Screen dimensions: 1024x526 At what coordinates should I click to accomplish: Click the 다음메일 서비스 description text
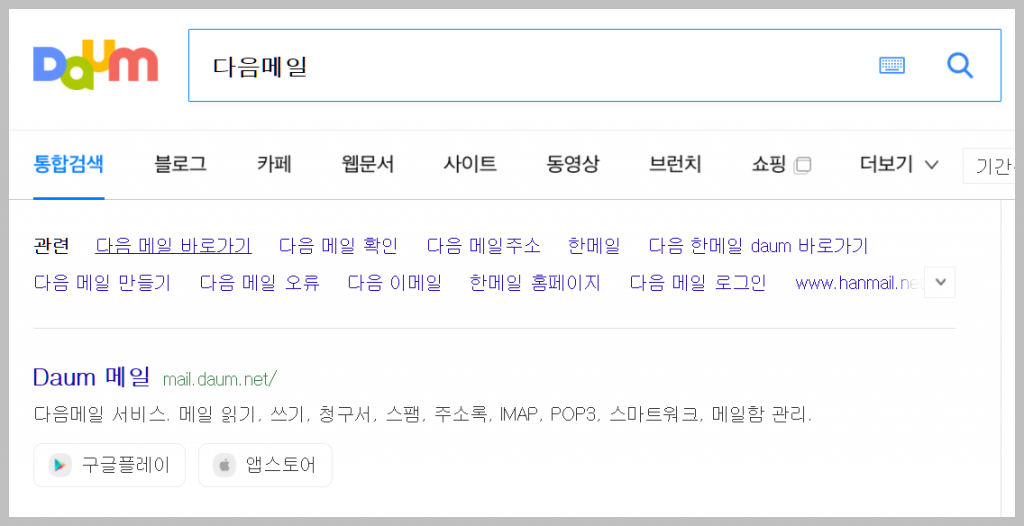[x=423, y=414]
